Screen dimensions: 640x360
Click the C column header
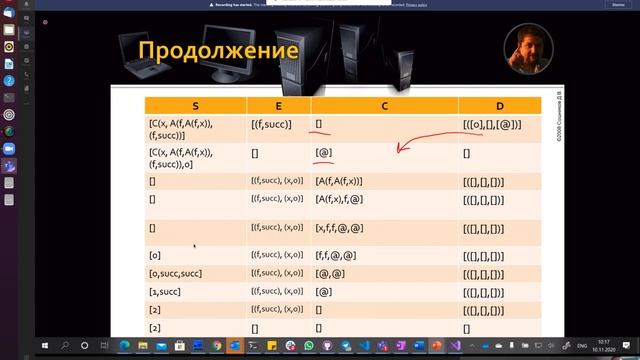coord(384,106)
